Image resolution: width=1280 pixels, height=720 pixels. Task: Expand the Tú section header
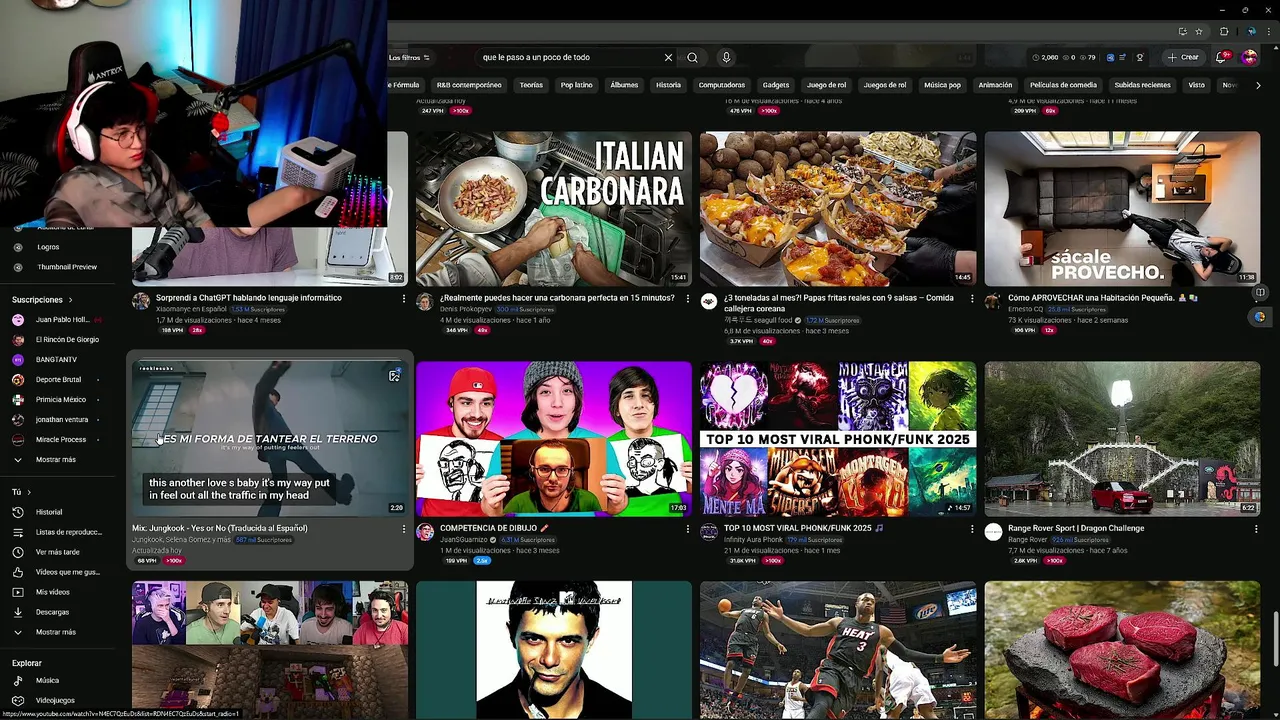pos(21,492)
